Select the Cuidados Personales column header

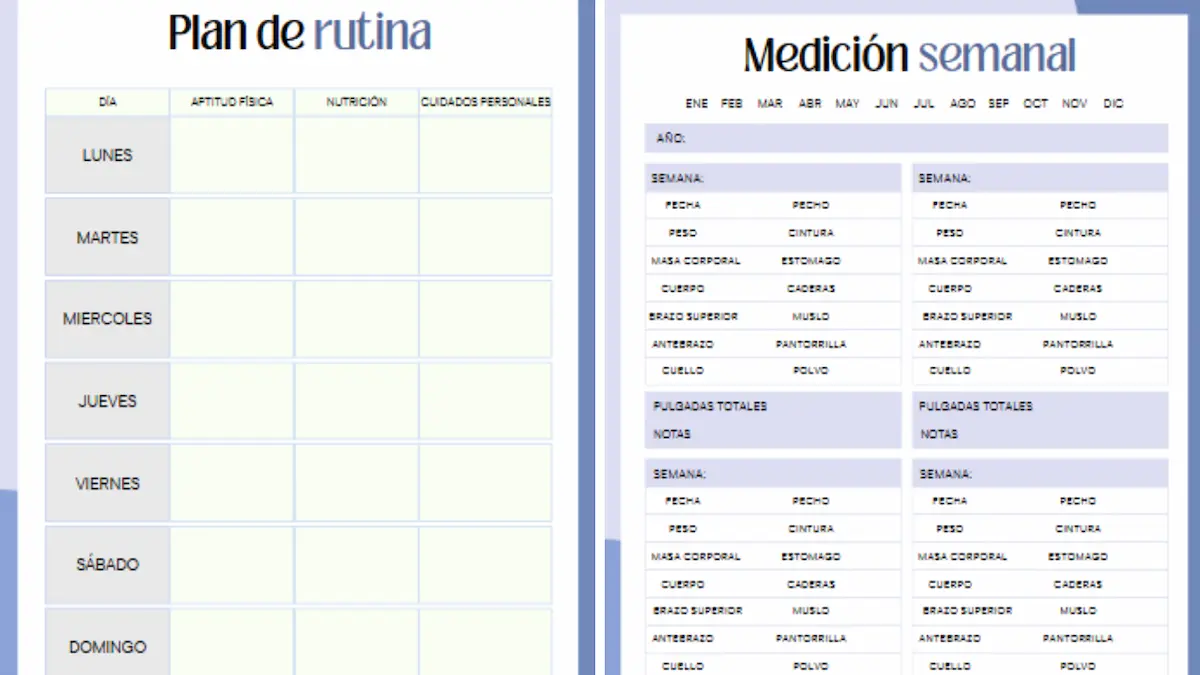[x=485, y=102]
